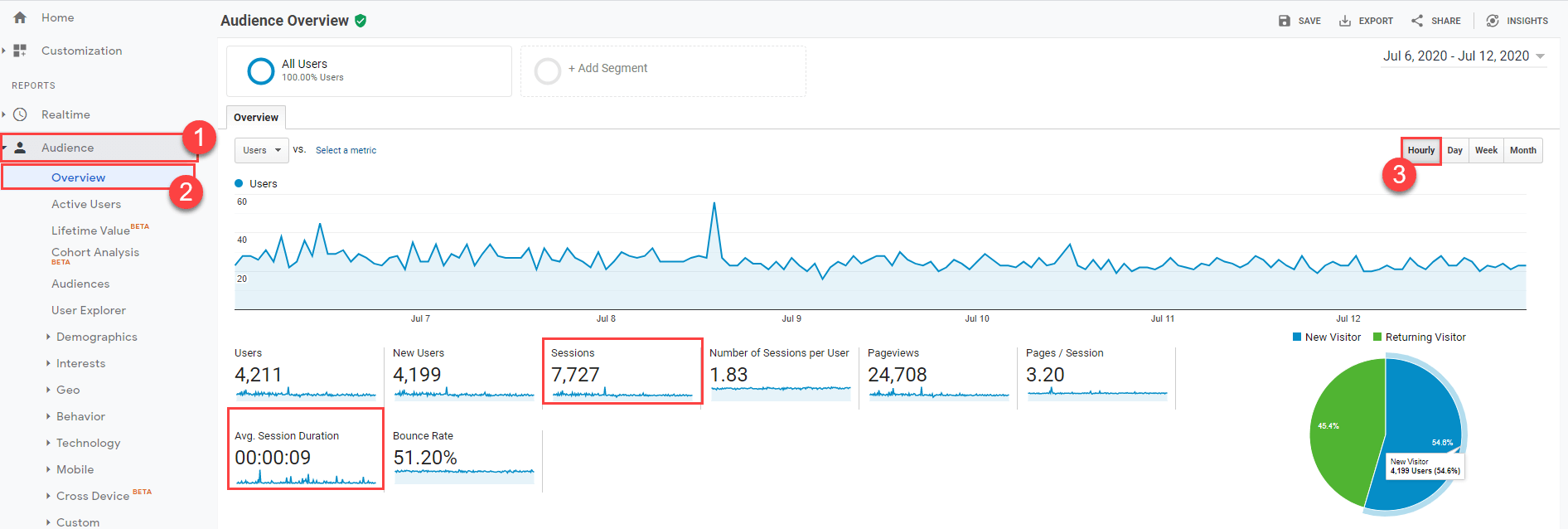Switch chart granularity to Hourly
This screenshot has width=1568, height=529.
[x=1420, y=150]
